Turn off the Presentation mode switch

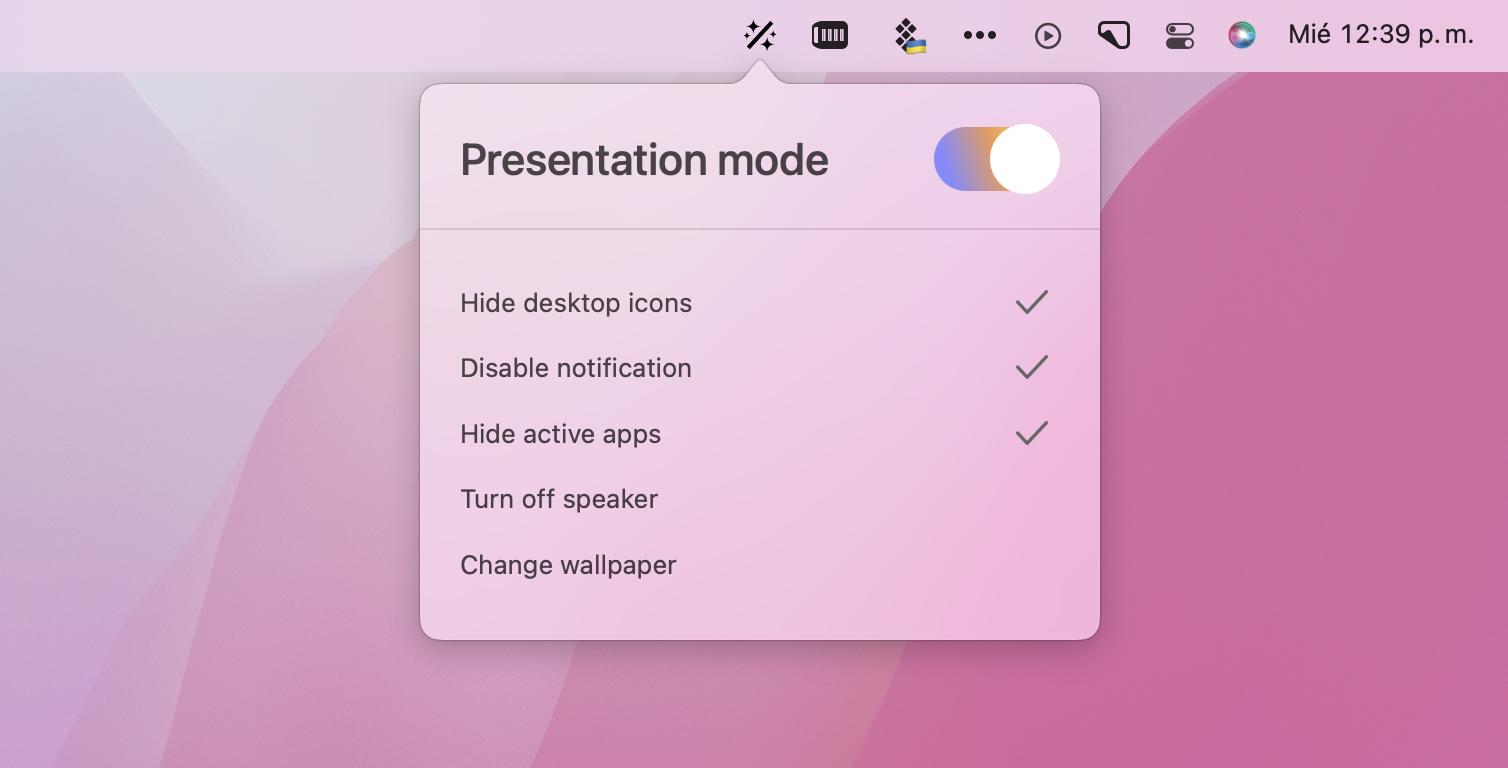996,159
